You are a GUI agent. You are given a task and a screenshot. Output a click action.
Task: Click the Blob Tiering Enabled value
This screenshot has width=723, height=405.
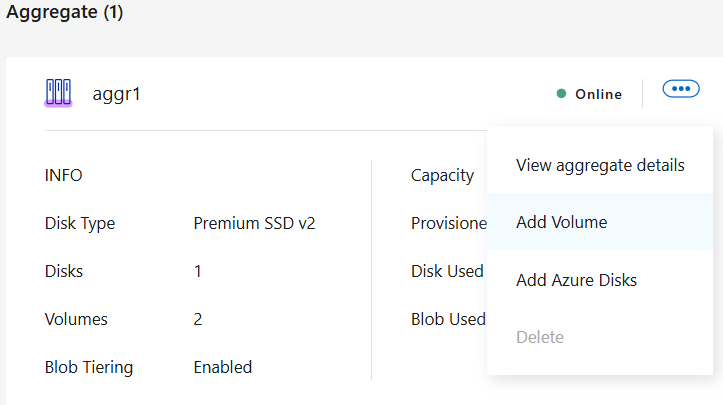(222, 367)
